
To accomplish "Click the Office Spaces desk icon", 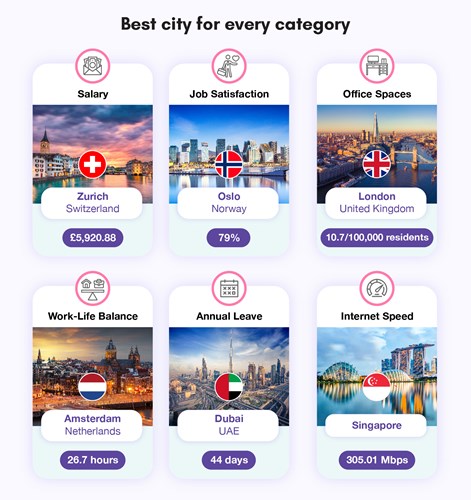I will 377,66.
